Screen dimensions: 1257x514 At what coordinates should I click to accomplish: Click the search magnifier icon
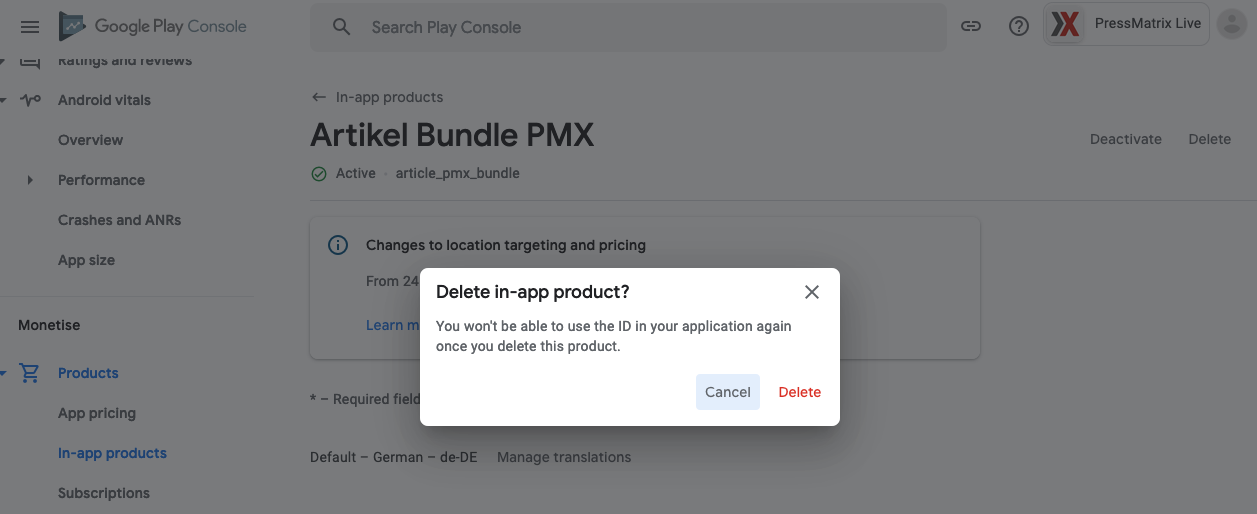[342, 27]
